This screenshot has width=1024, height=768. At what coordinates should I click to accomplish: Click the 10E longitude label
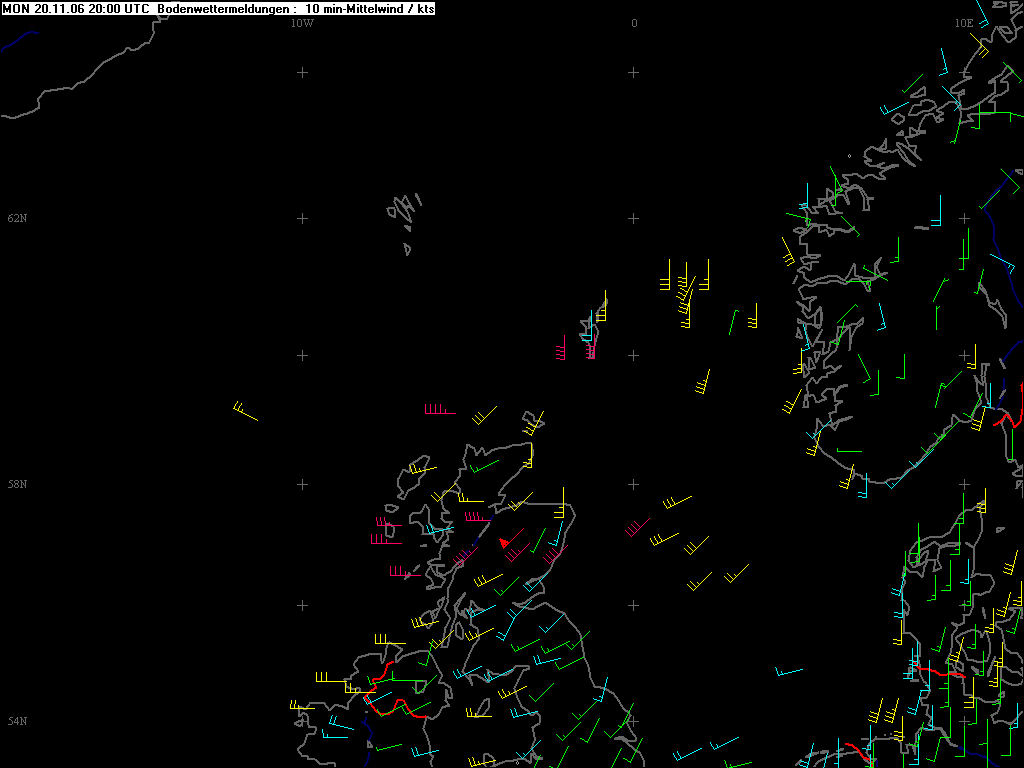click(x=963, y=23)
